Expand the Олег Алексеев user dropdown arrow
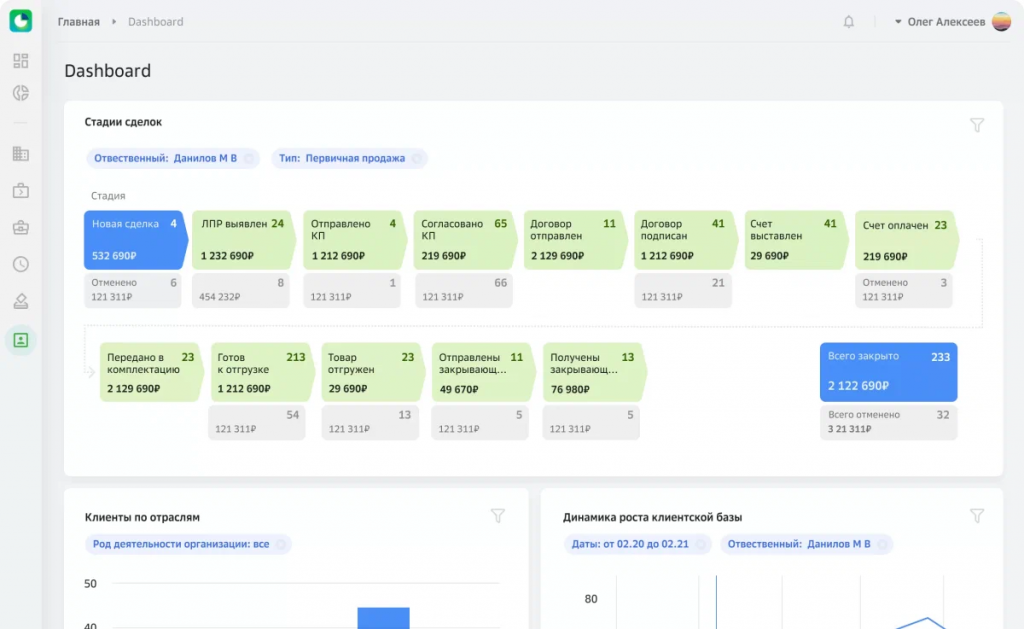 pos(898,22)
